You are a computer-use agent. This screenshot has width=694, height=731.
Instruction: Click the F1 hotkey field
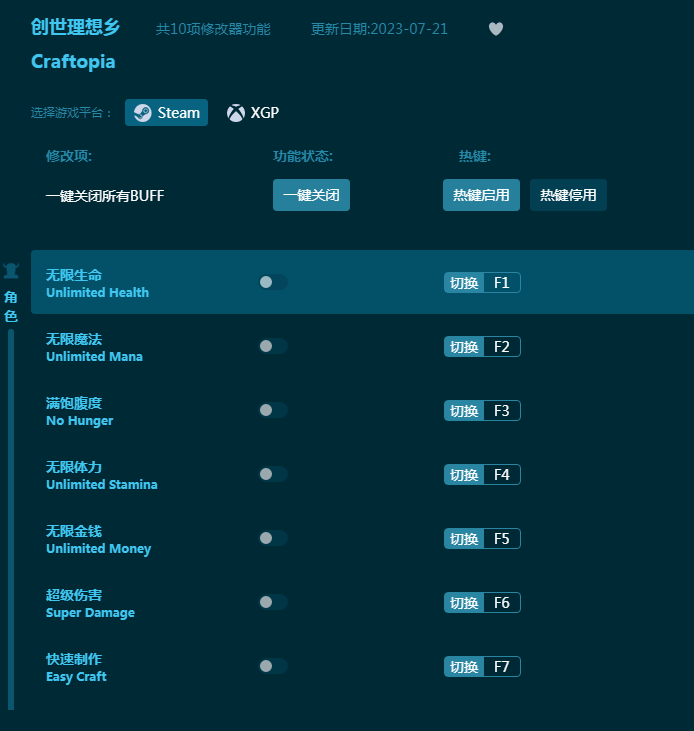[x=502, y=283]
